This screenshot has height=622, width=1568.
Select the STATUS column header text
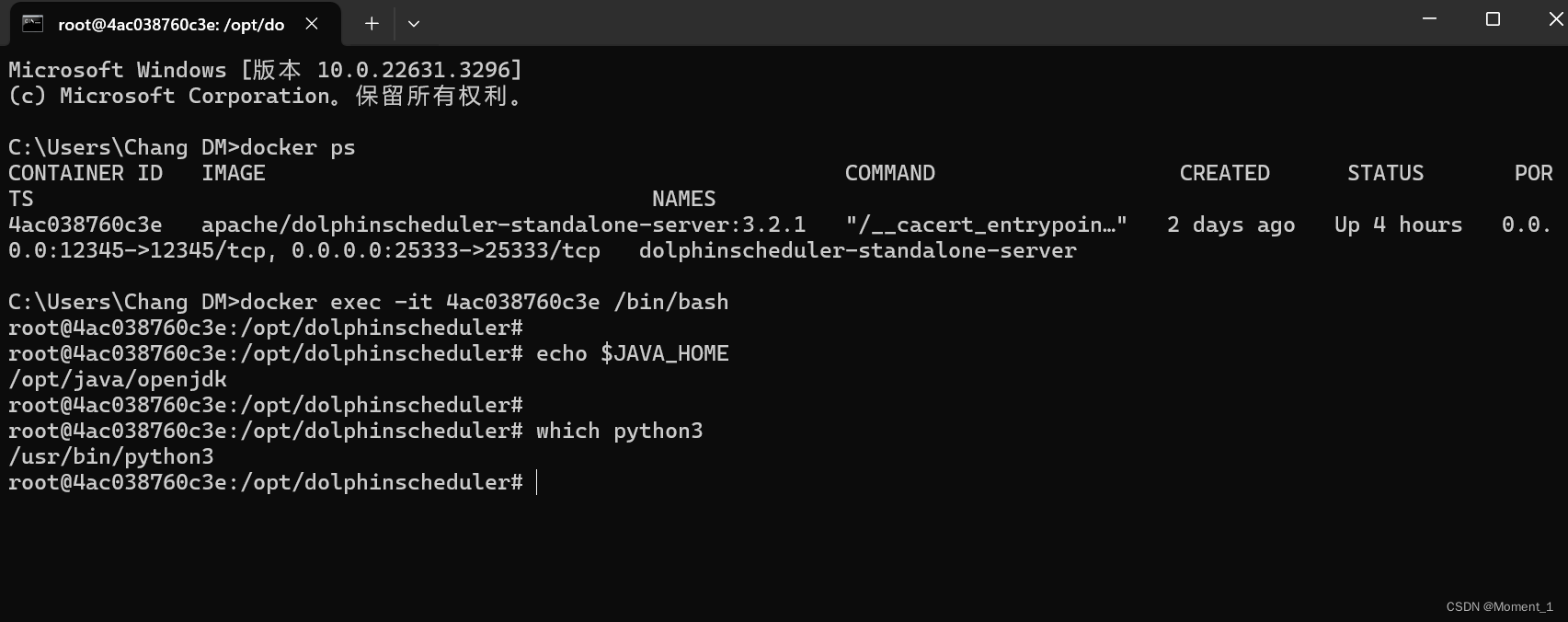point(1385,172)
